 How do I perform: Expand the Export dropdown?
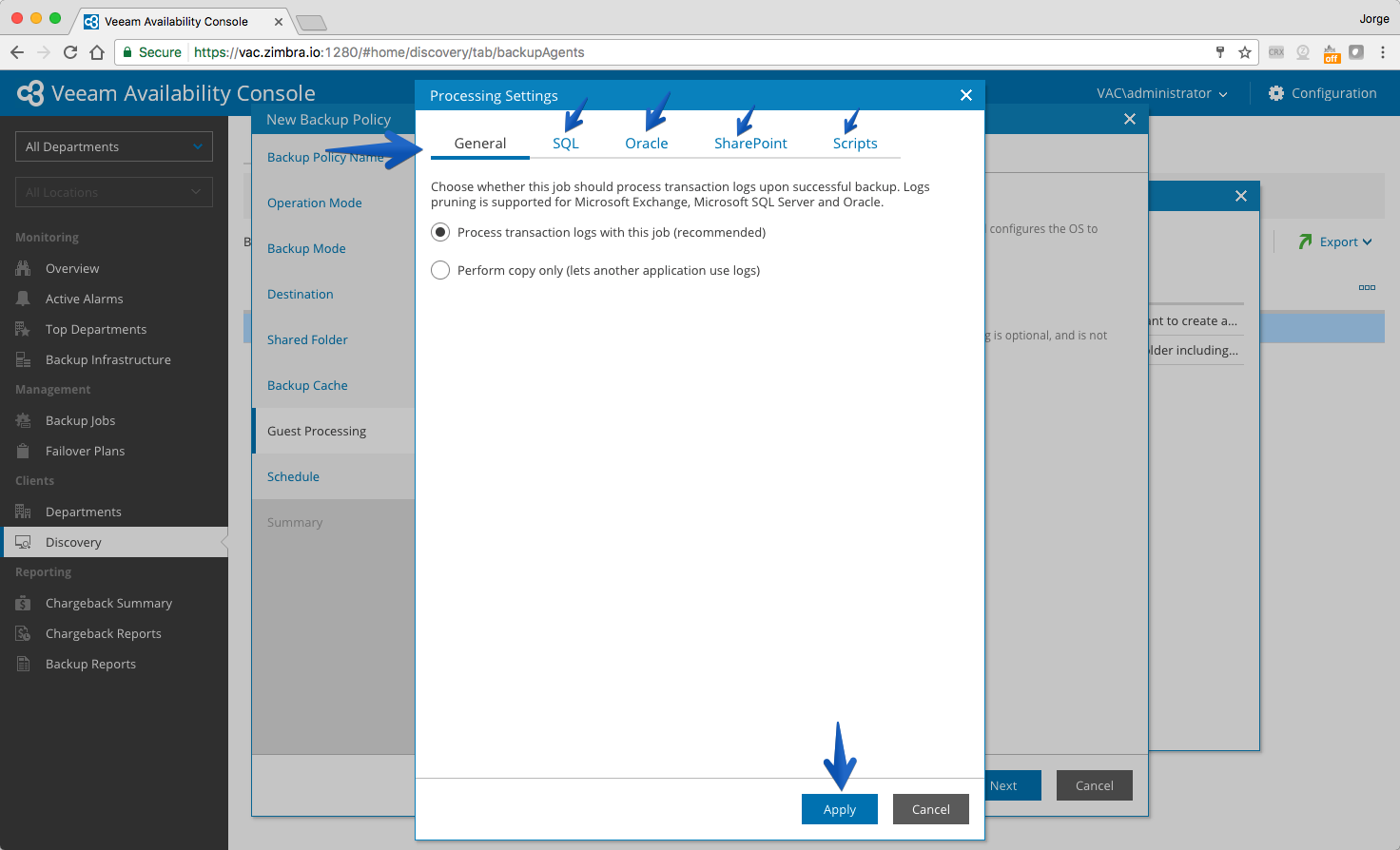pyautogui.click(x=1346, y=241)
